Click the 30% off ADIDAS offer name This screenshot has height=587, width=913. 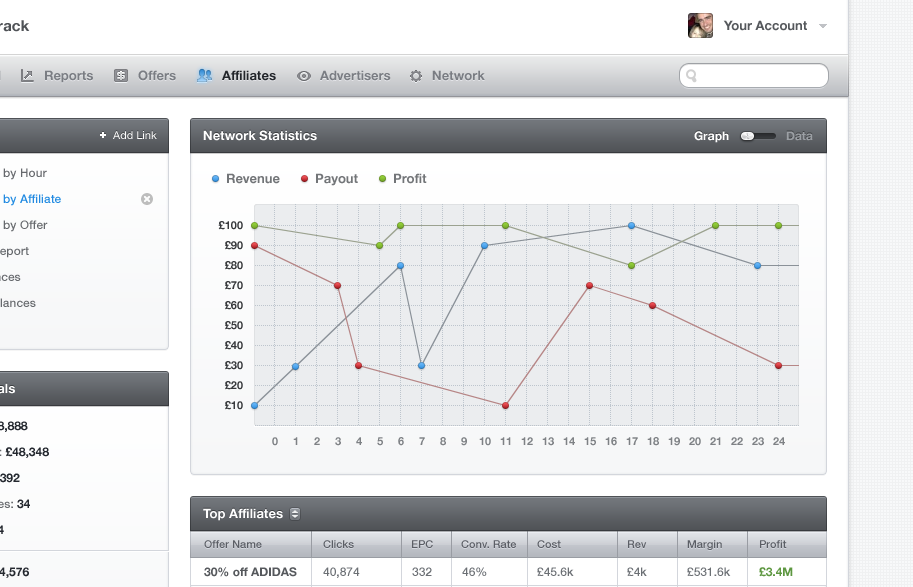point(250,572)
